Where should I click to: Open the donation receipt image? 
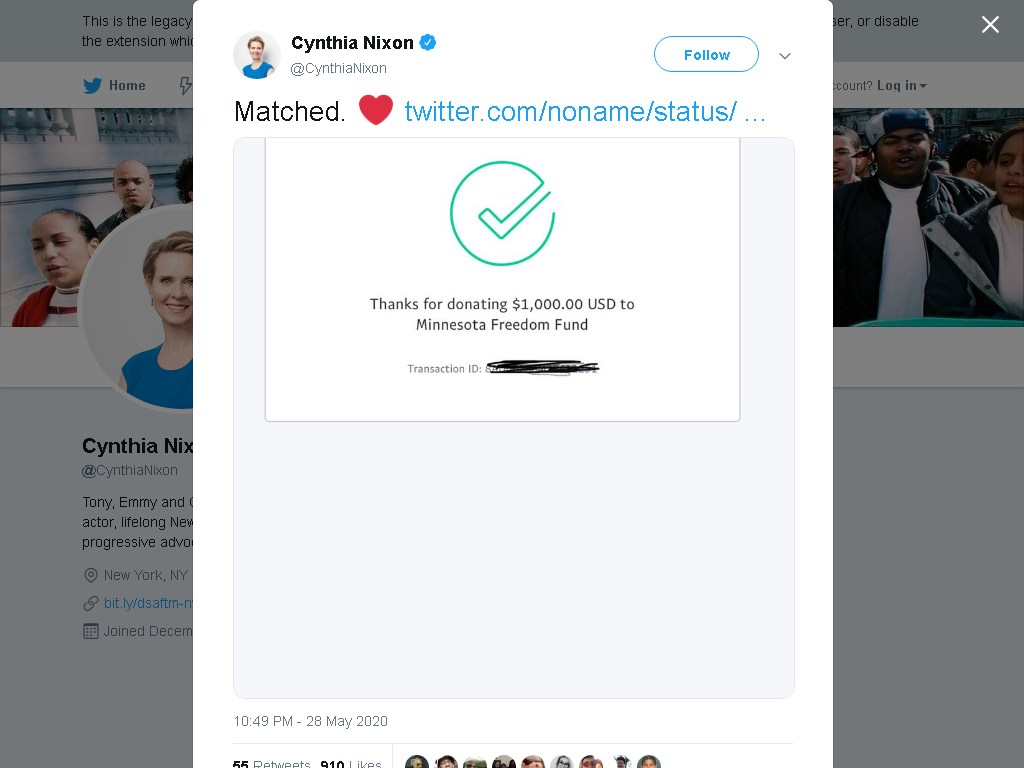pos(513,418)
